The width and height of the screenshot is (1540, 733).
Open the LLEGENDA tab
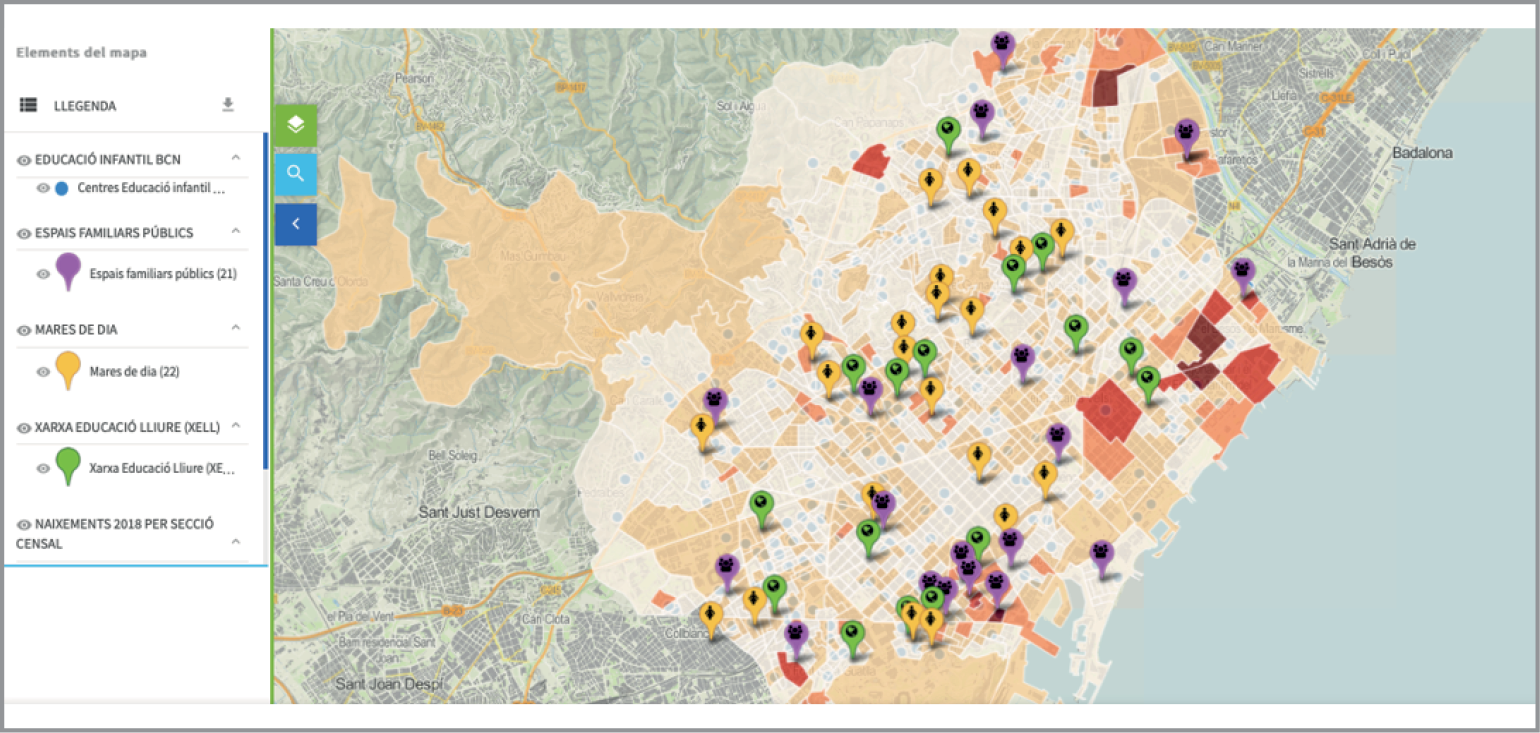85,106
